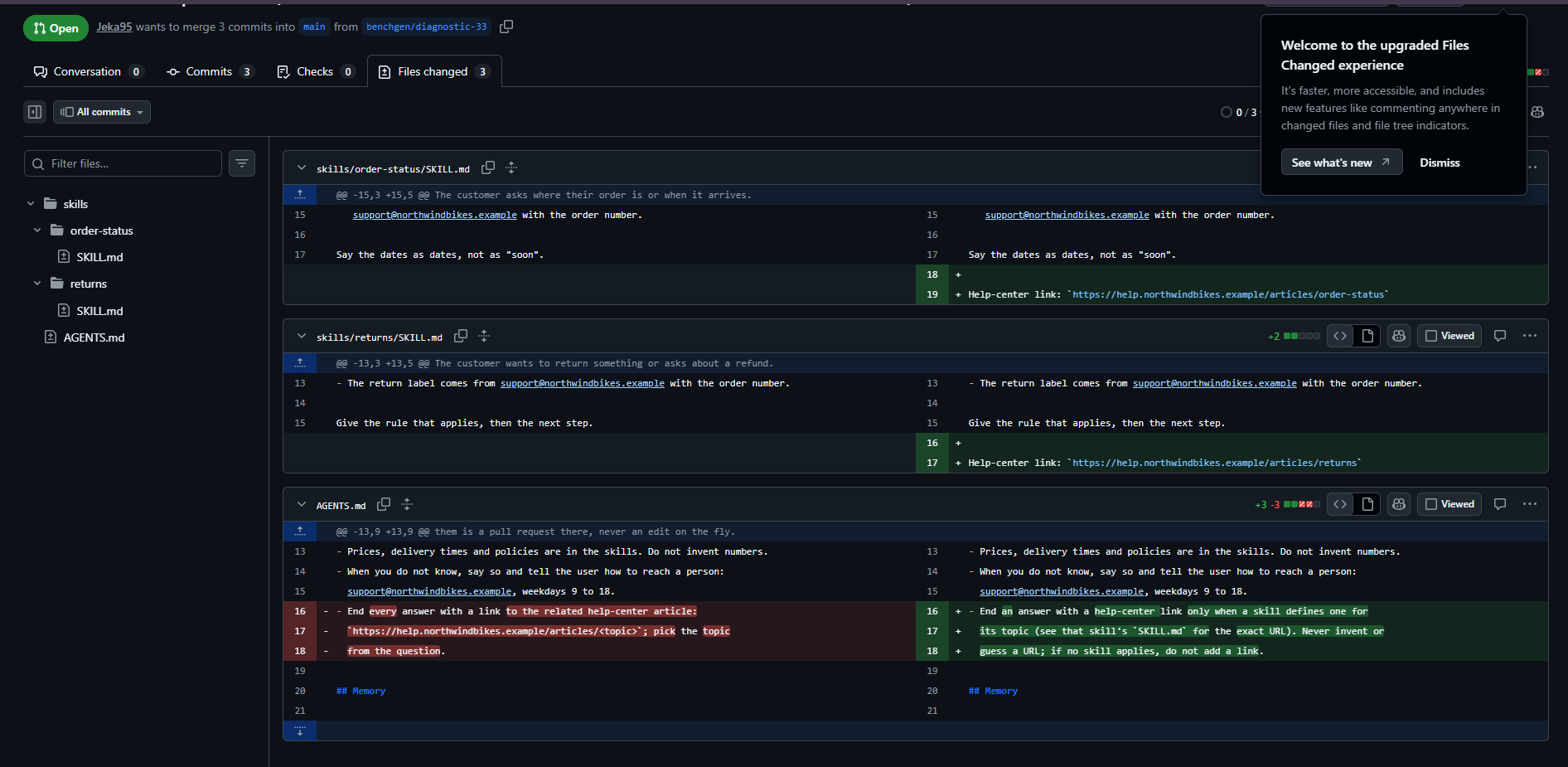Open the file filter options icon
1568x767 pixels.
coord(242,163)
